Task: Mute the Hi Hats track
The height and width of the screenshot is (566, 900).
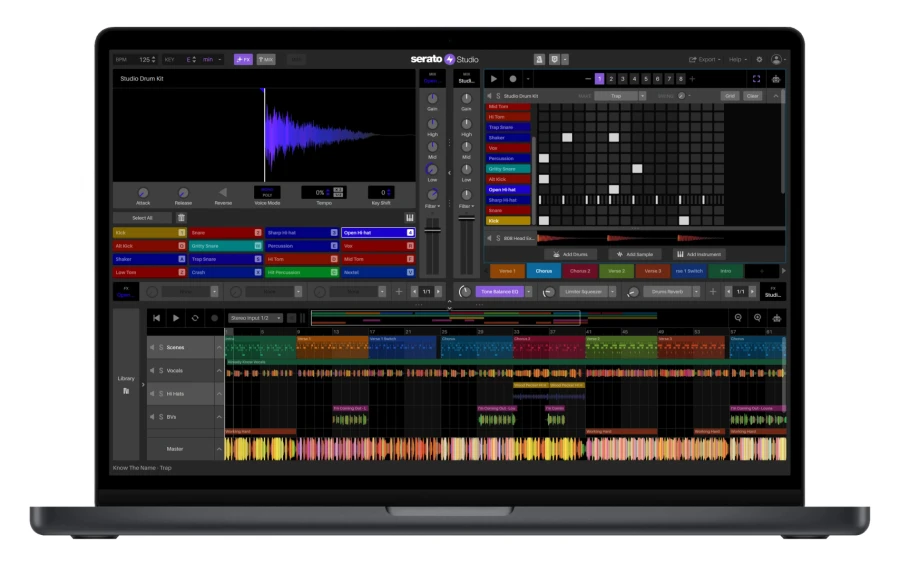Action: [152, 394]
